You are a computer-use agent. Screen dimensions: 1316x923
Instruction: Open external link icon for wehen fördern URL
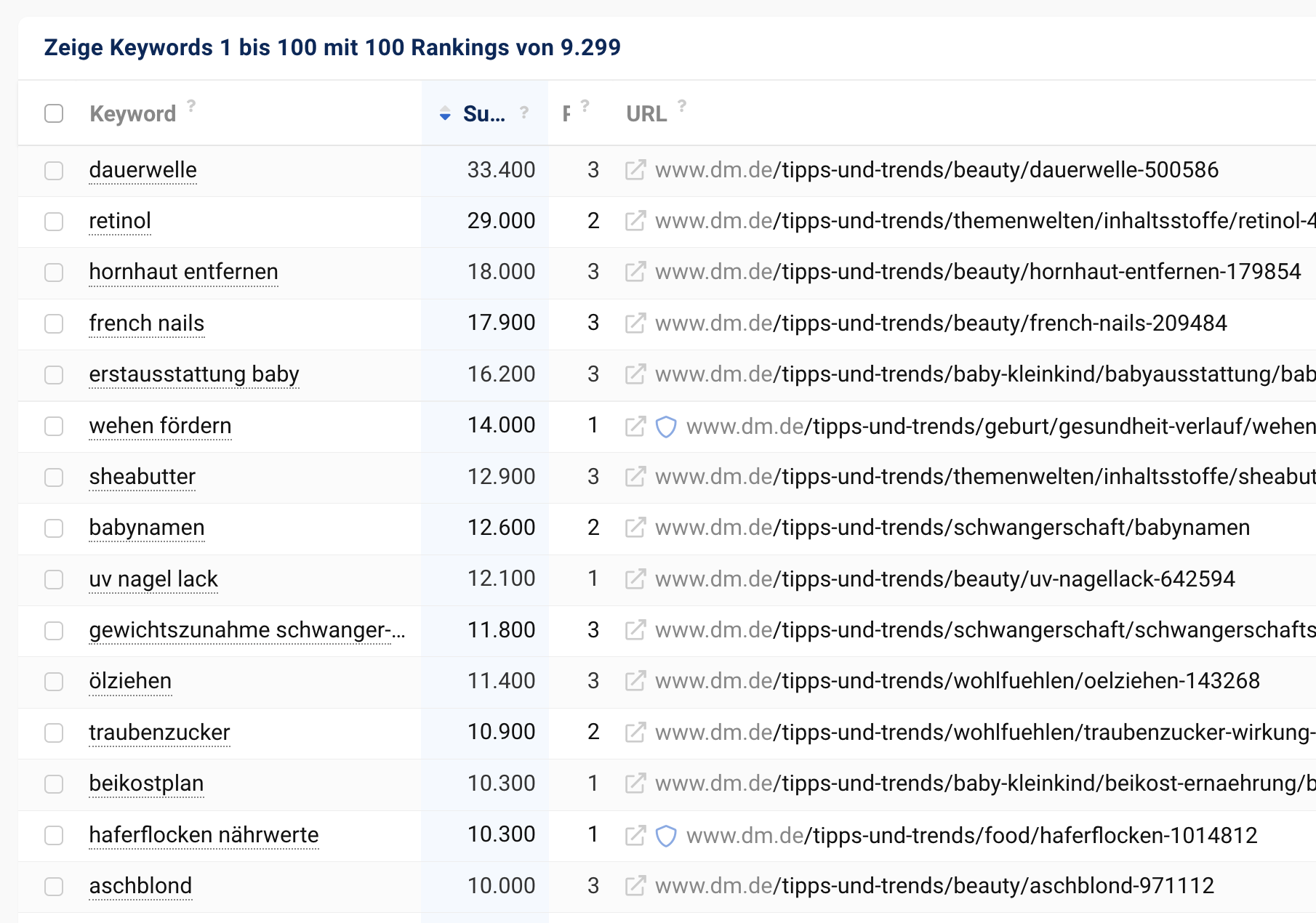(635, 426)
